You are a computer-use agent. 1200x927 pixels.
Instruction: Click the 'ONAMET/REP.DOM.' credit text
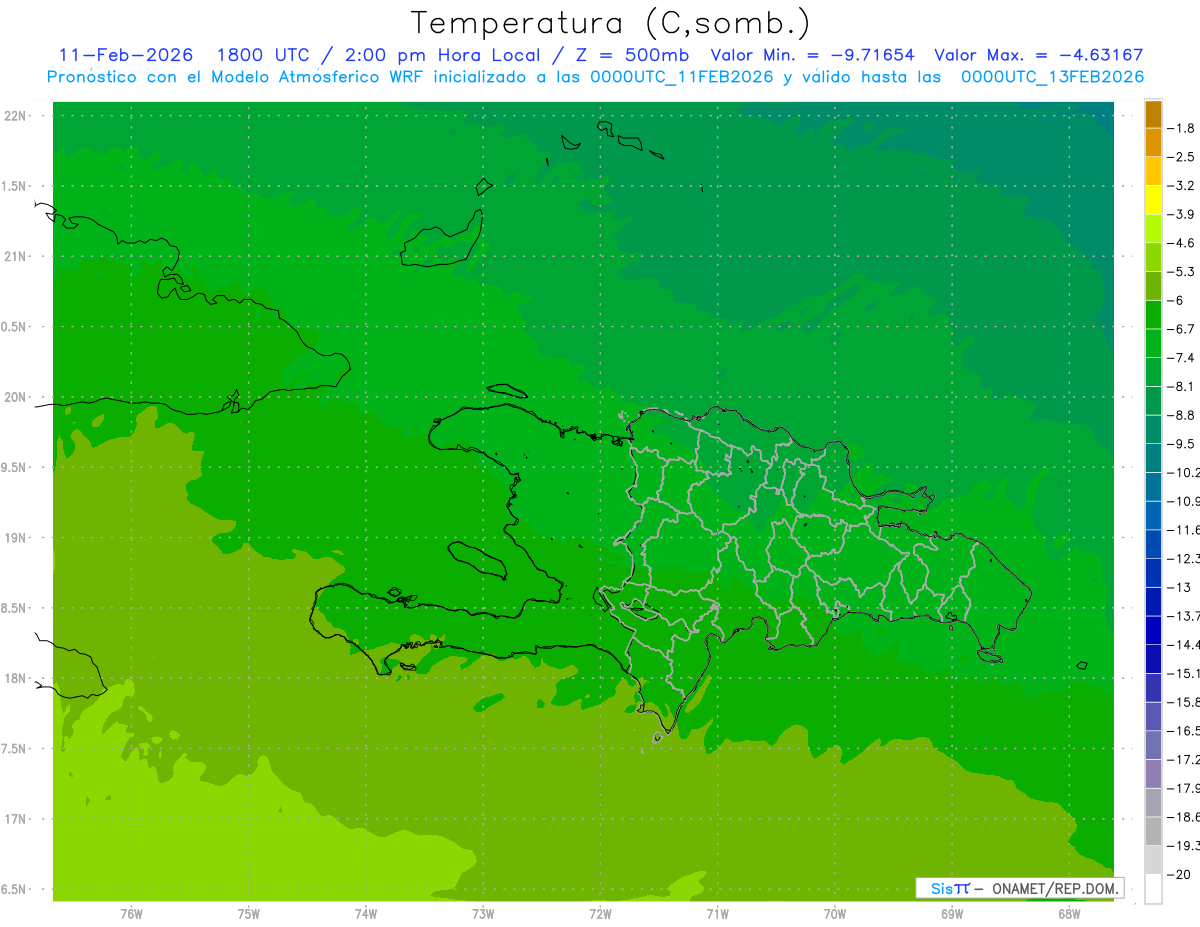[x=1054, y=888]
